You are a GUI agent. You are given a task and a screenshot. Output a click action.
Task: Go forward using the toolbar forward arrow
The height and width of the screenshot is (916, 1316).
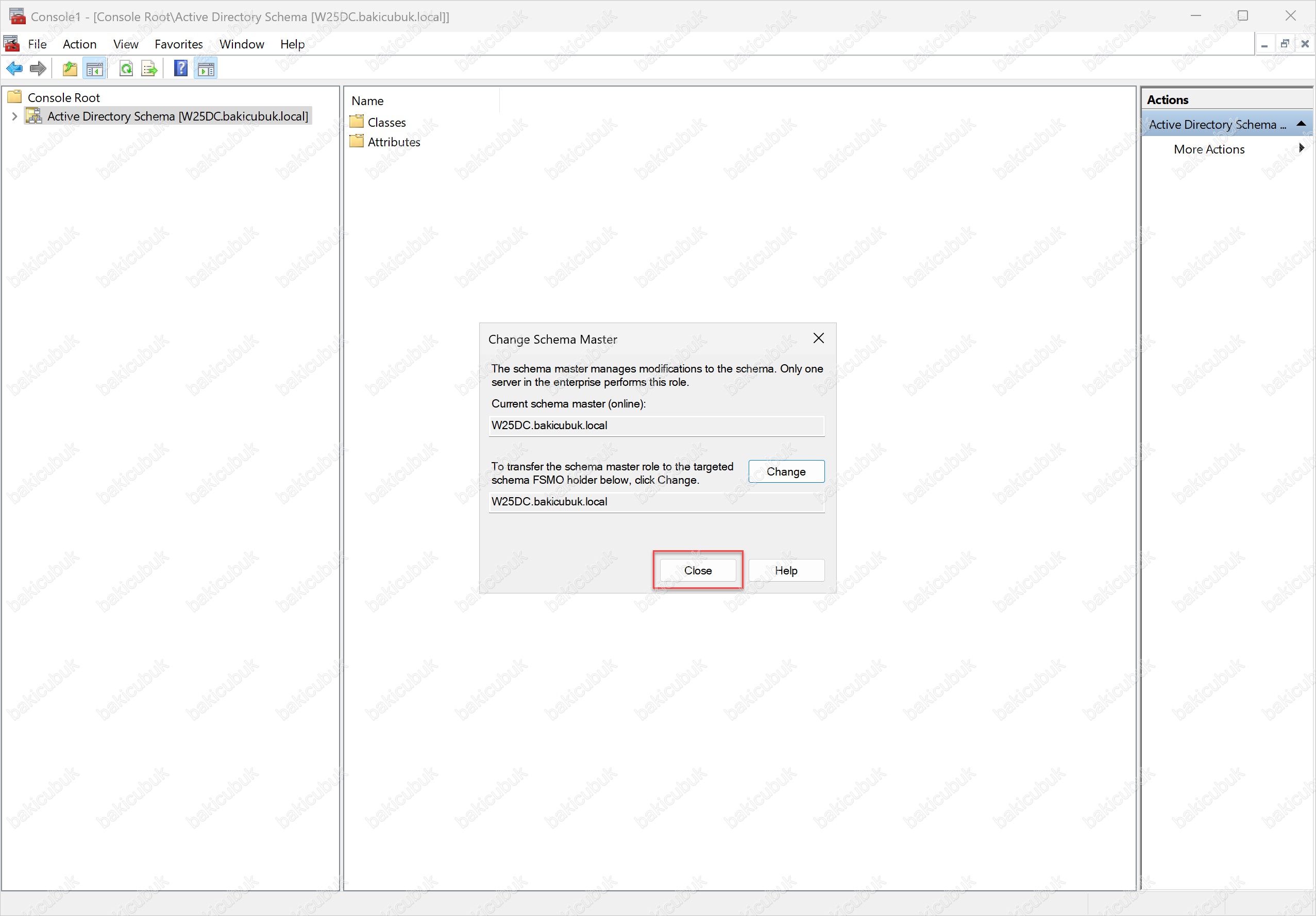[x=38, y=69]
